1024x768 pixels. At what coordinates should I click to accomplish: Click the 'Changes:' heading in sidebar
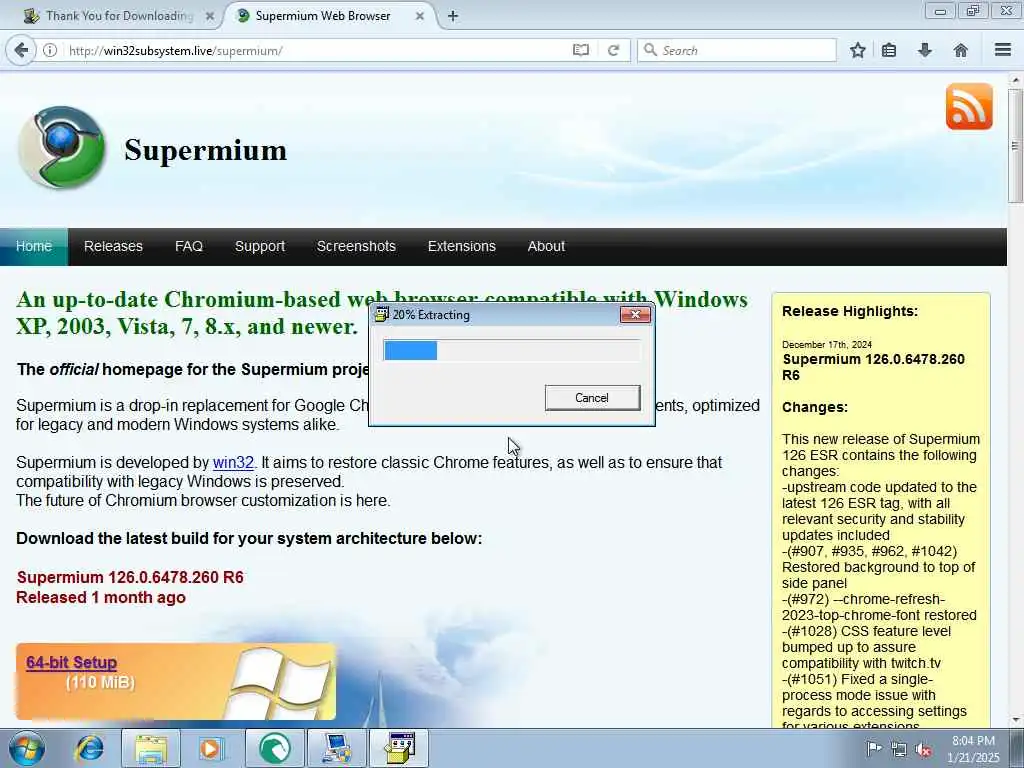click(x=814, y=408)
